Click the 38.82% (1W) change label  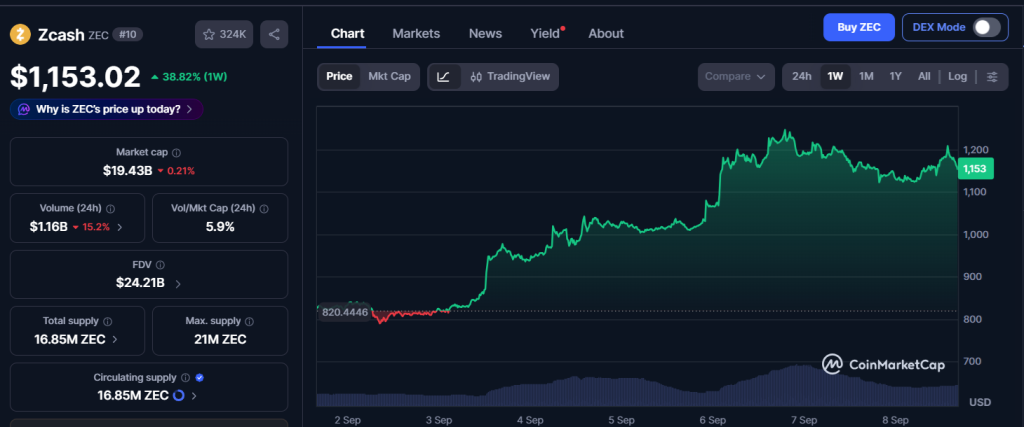(x=189, y=77)
